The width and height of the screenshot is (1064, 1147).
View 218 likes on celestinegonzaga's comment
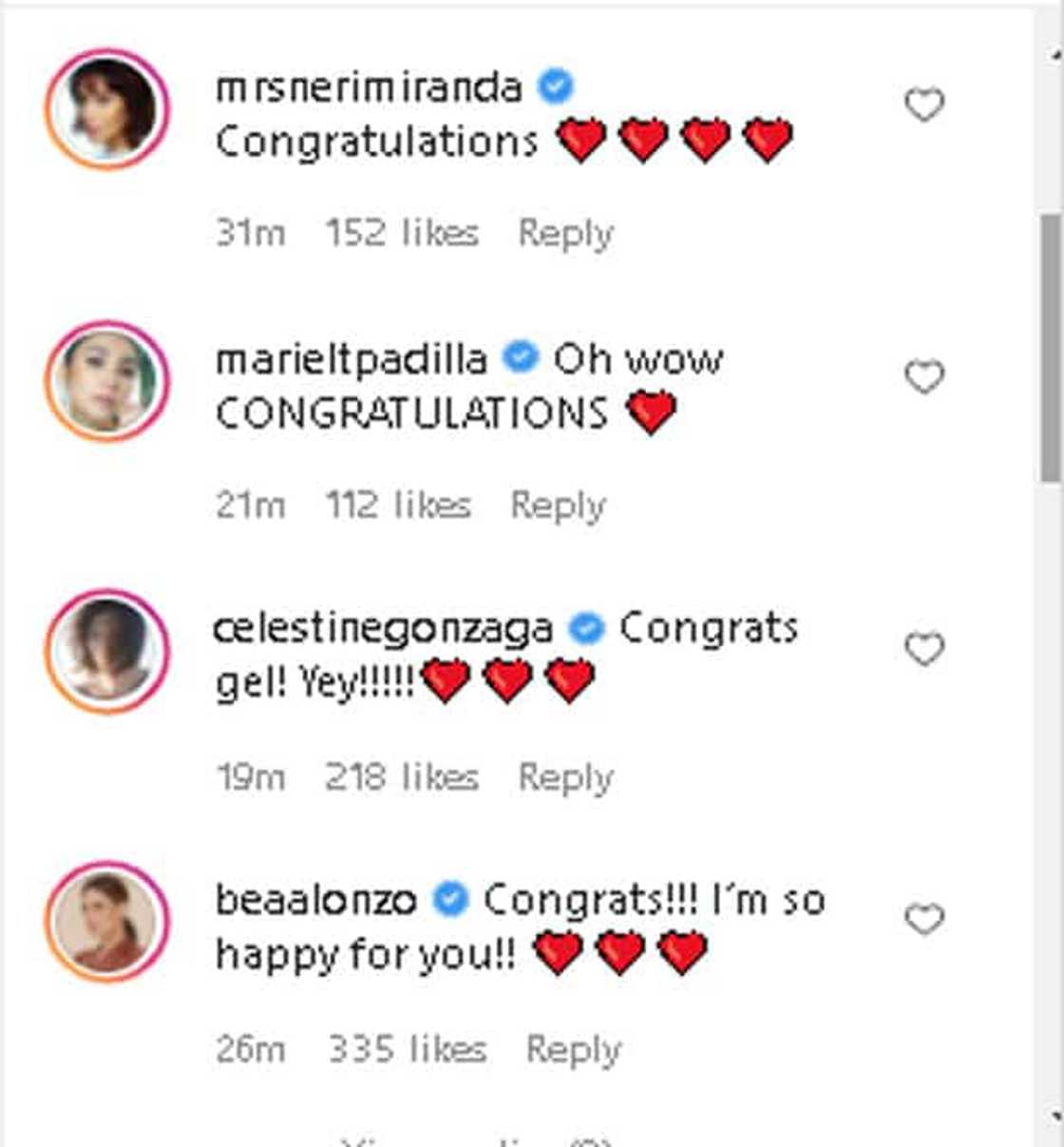pyautogui.click(x=402, y=777)
